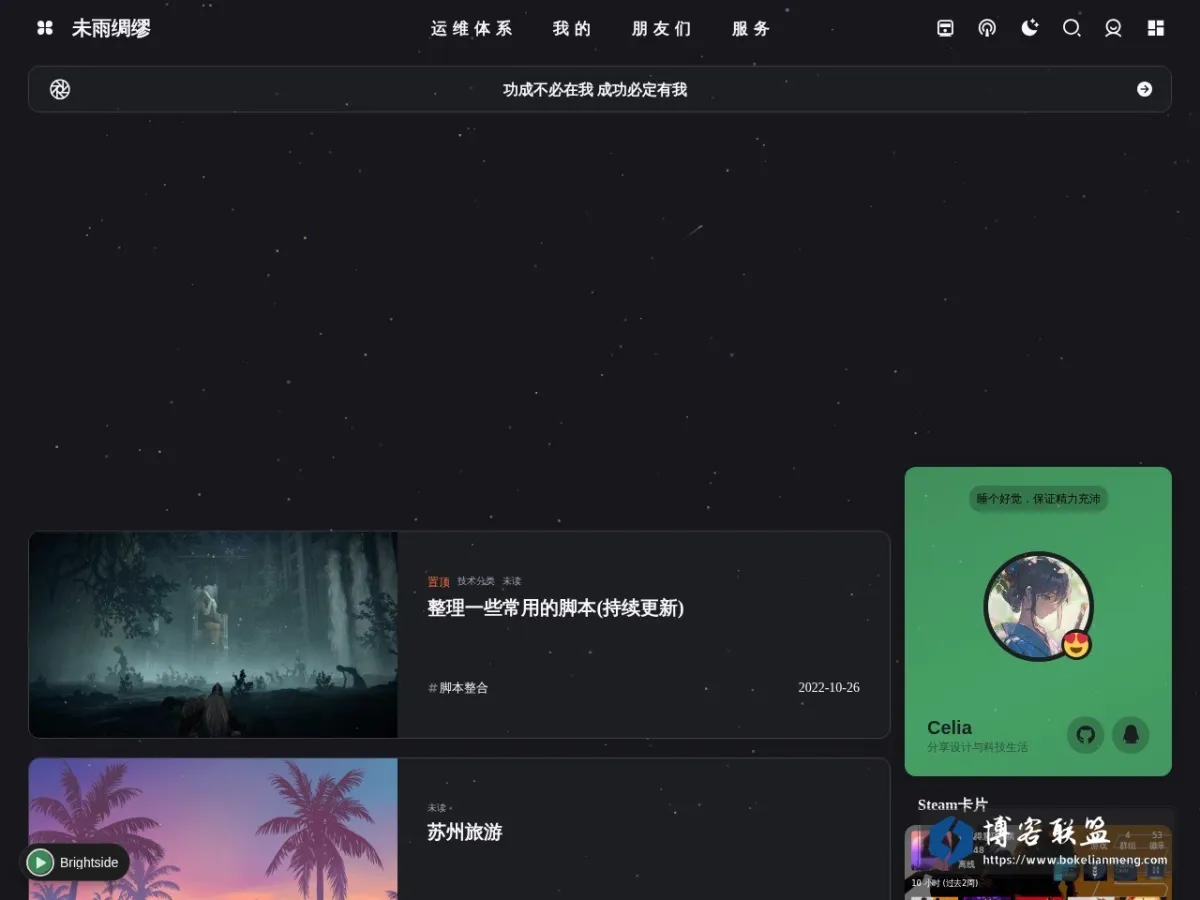This screenshot has width=1200, height=900.
Task: Click 未读 label on the 脚本 post
Action: pos(512,581)
